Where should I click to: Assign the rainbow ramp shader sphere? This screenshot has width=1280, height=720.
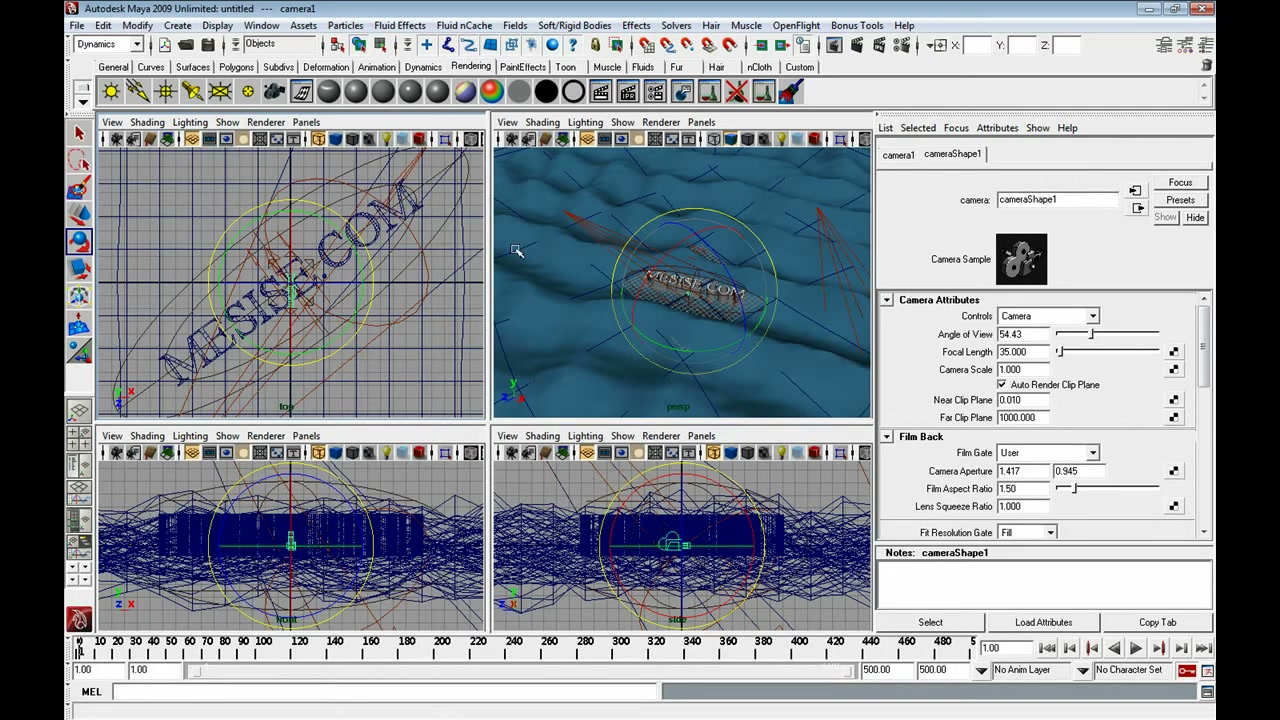pyautogui.click(x=492, y=92)
